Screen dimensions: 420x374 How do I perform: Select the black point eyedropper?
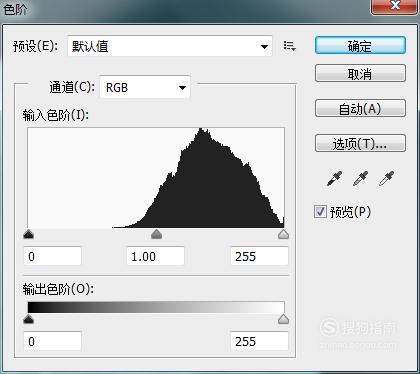pos(335,178)
